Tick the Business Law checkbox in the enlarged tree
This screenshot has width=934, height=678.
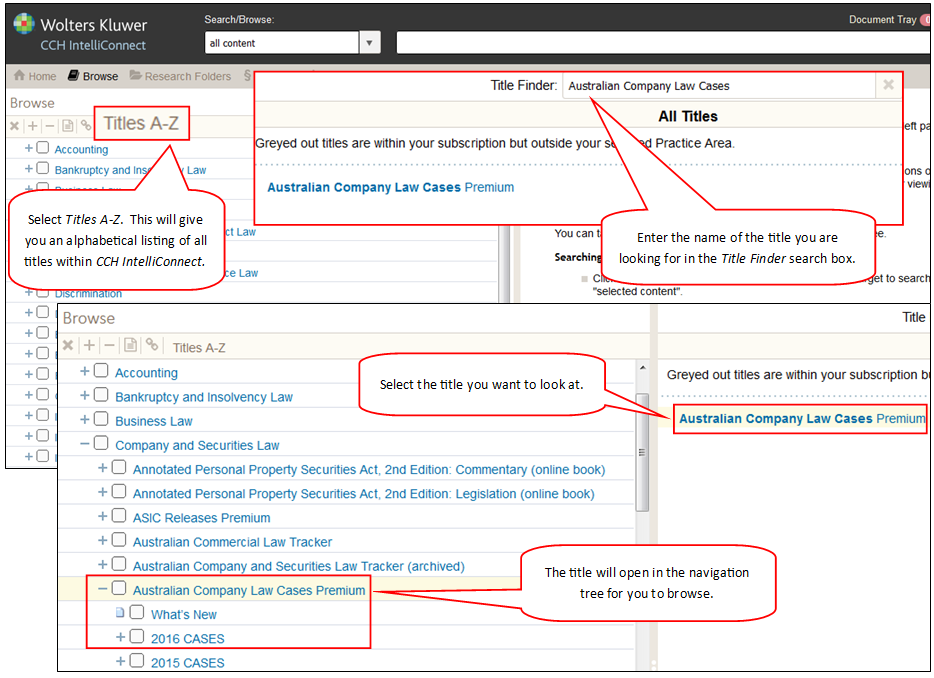pyautogui.click(x=101, y=419)
